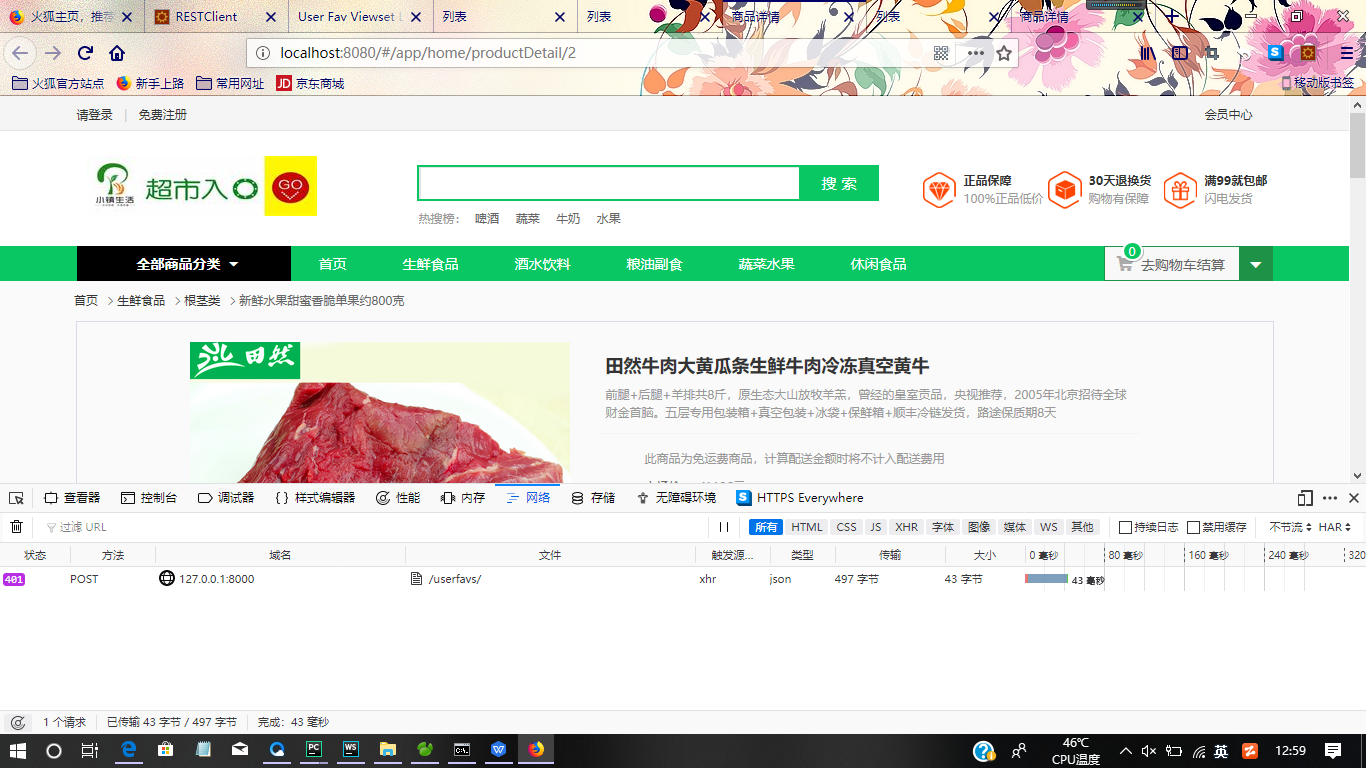Image resolution: width=1366 pixels, height=768 pixels.
Task: Select the element picker tool in DevTools
Action: coord(14,497)
